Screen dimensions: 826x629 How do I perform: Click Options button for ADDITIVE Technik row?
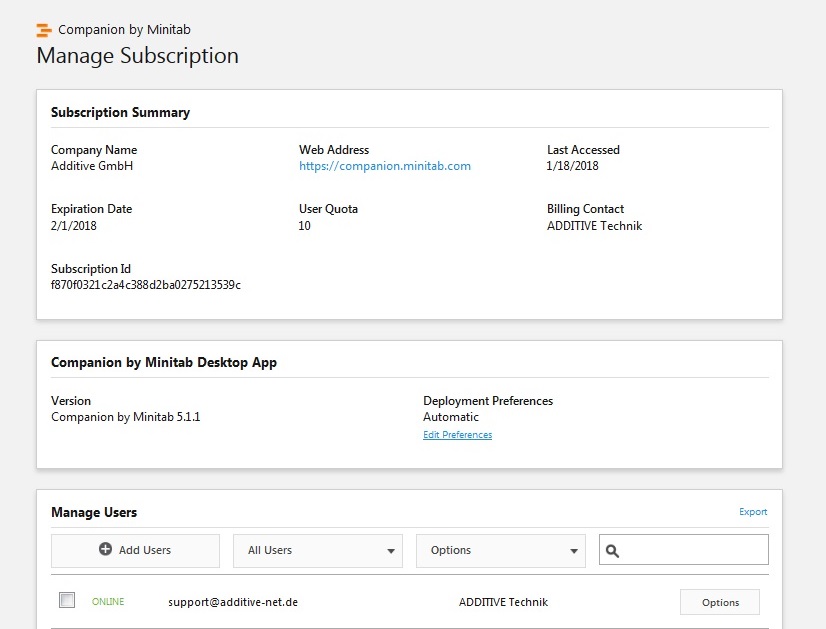pos(720,602)
